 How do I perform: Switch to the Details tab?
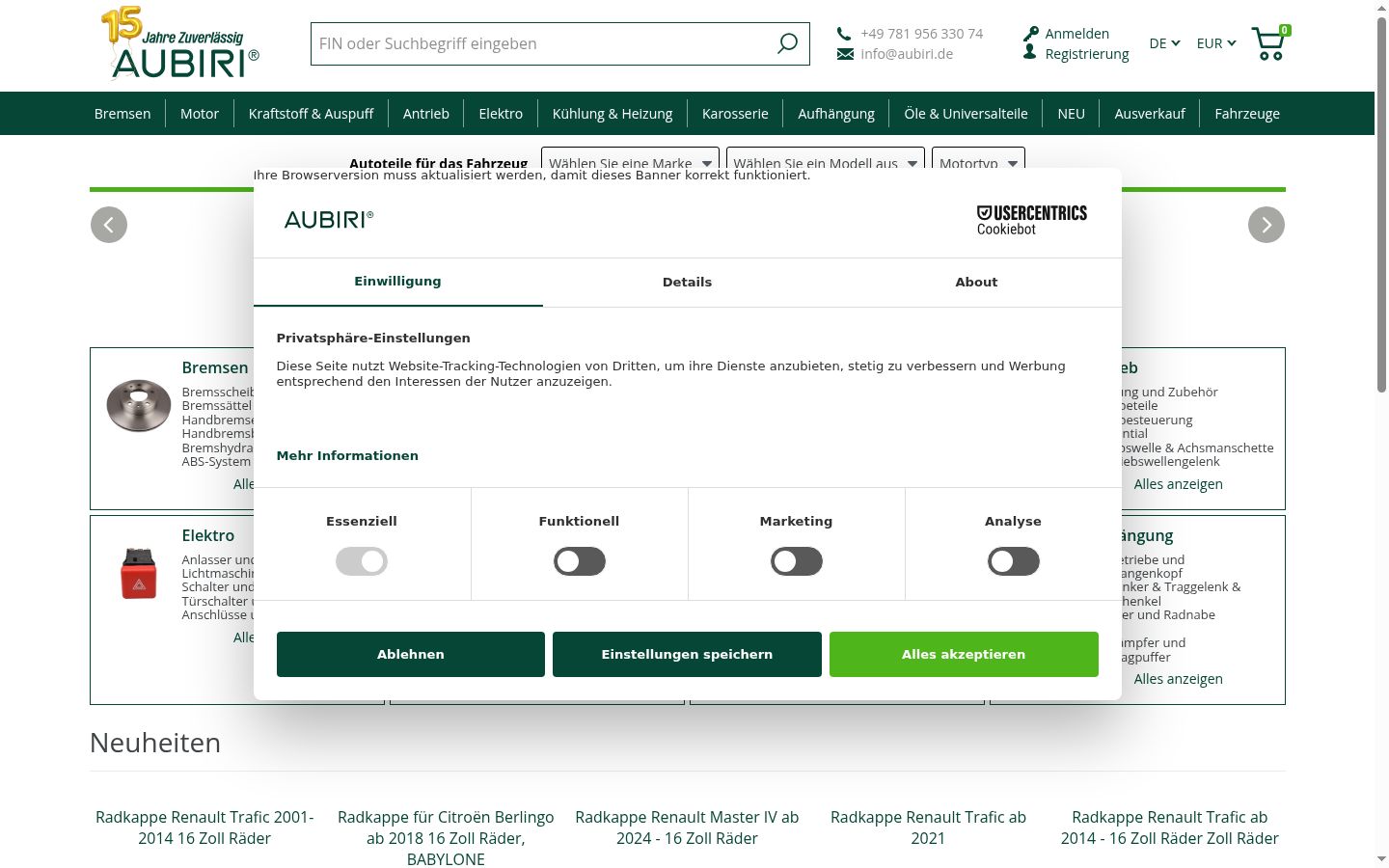(x=687, y=282)
